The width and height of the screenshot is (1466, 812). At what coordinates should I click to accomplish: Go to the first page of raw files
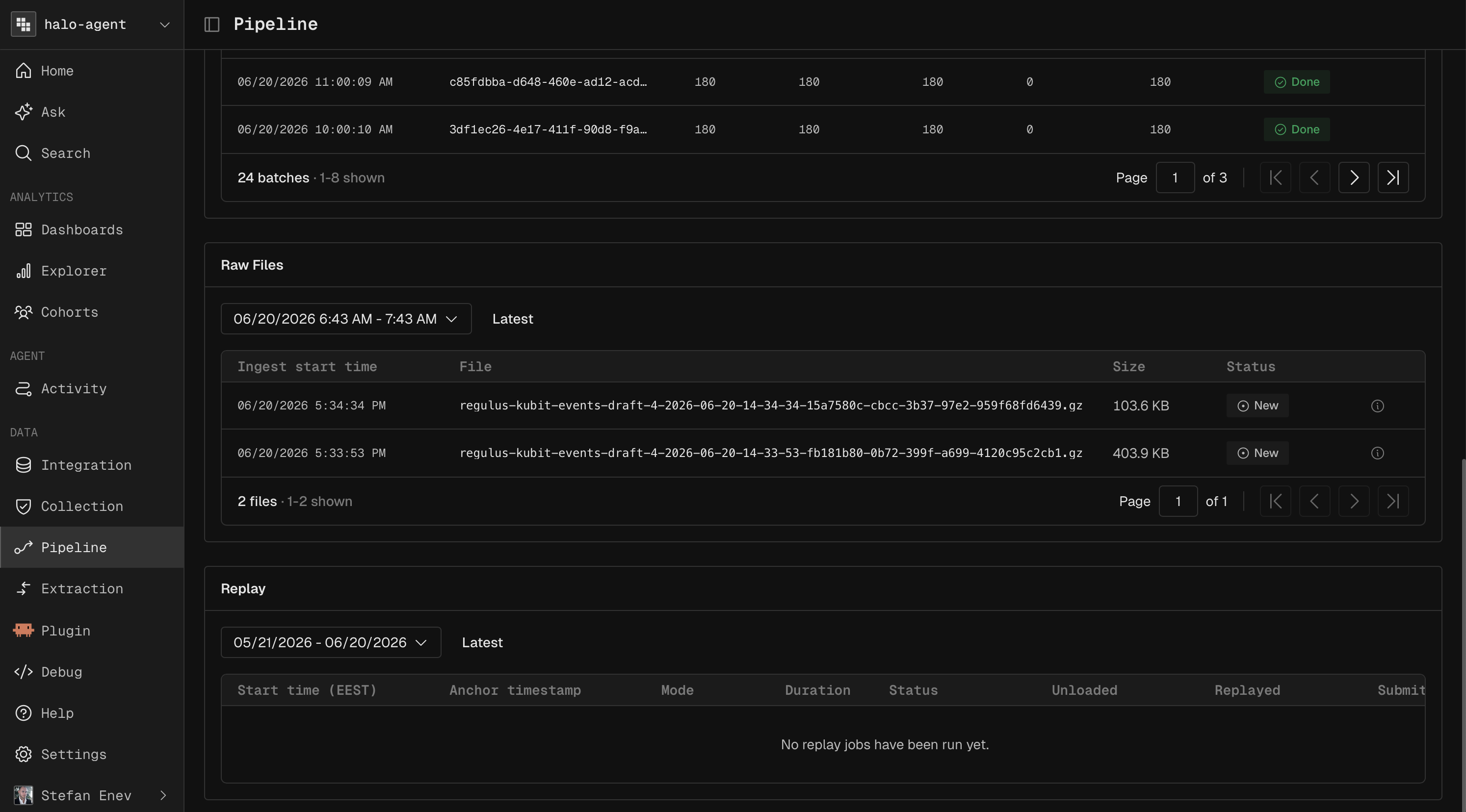(x=1275, y=502)
